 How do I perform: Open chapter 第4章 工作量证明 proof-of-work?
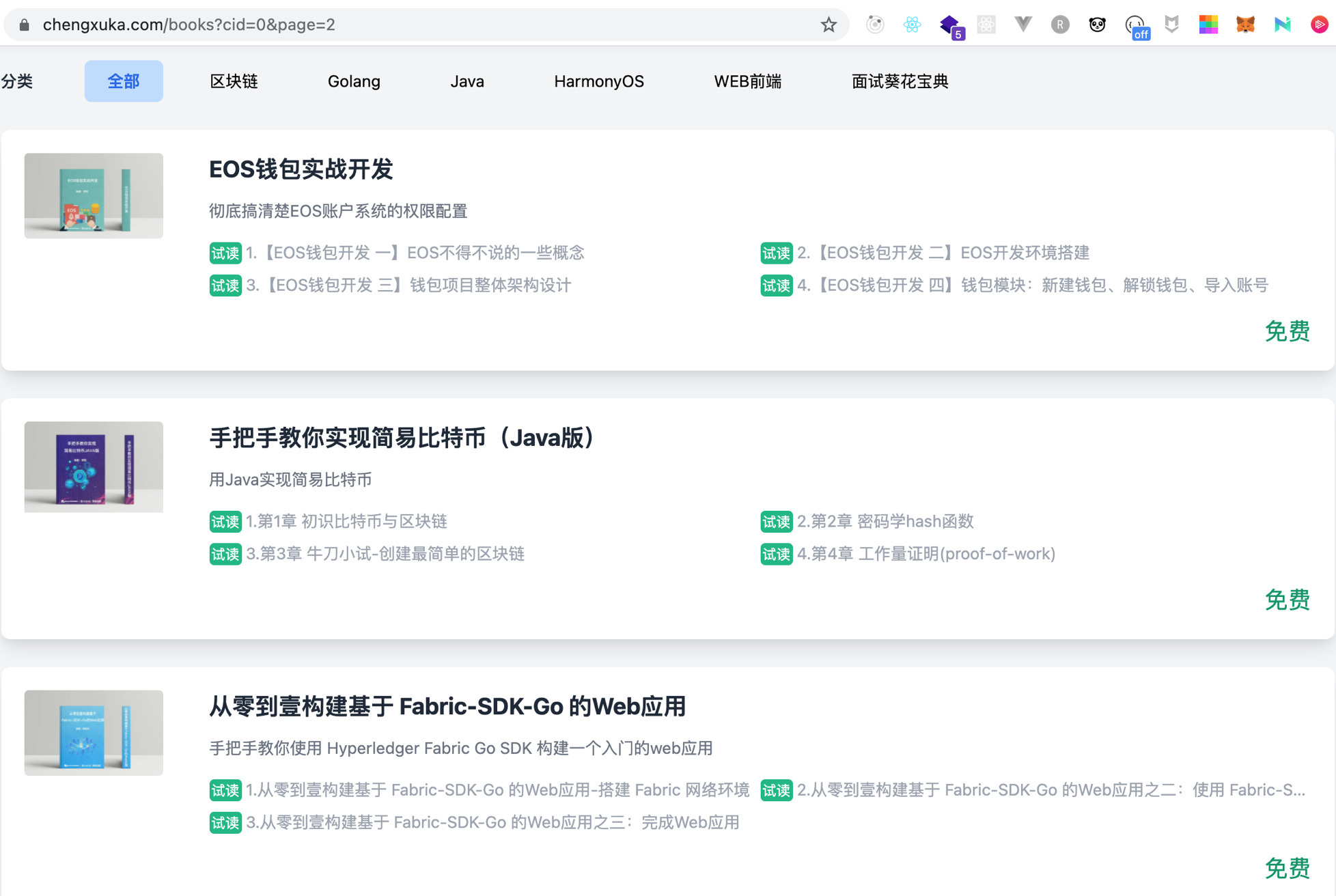point(926,554)
